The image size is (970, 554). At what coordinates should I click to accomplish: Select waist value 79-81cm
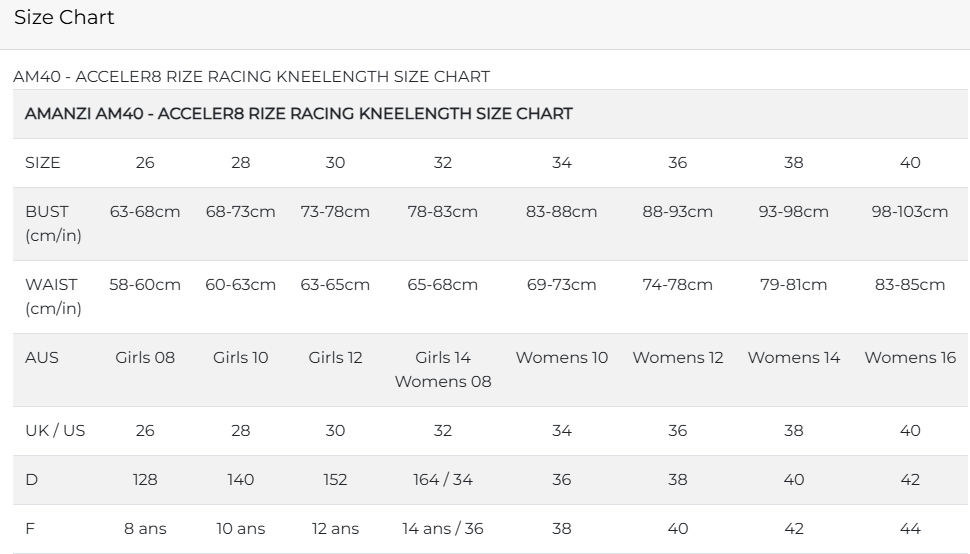click(x=794, y=284)
